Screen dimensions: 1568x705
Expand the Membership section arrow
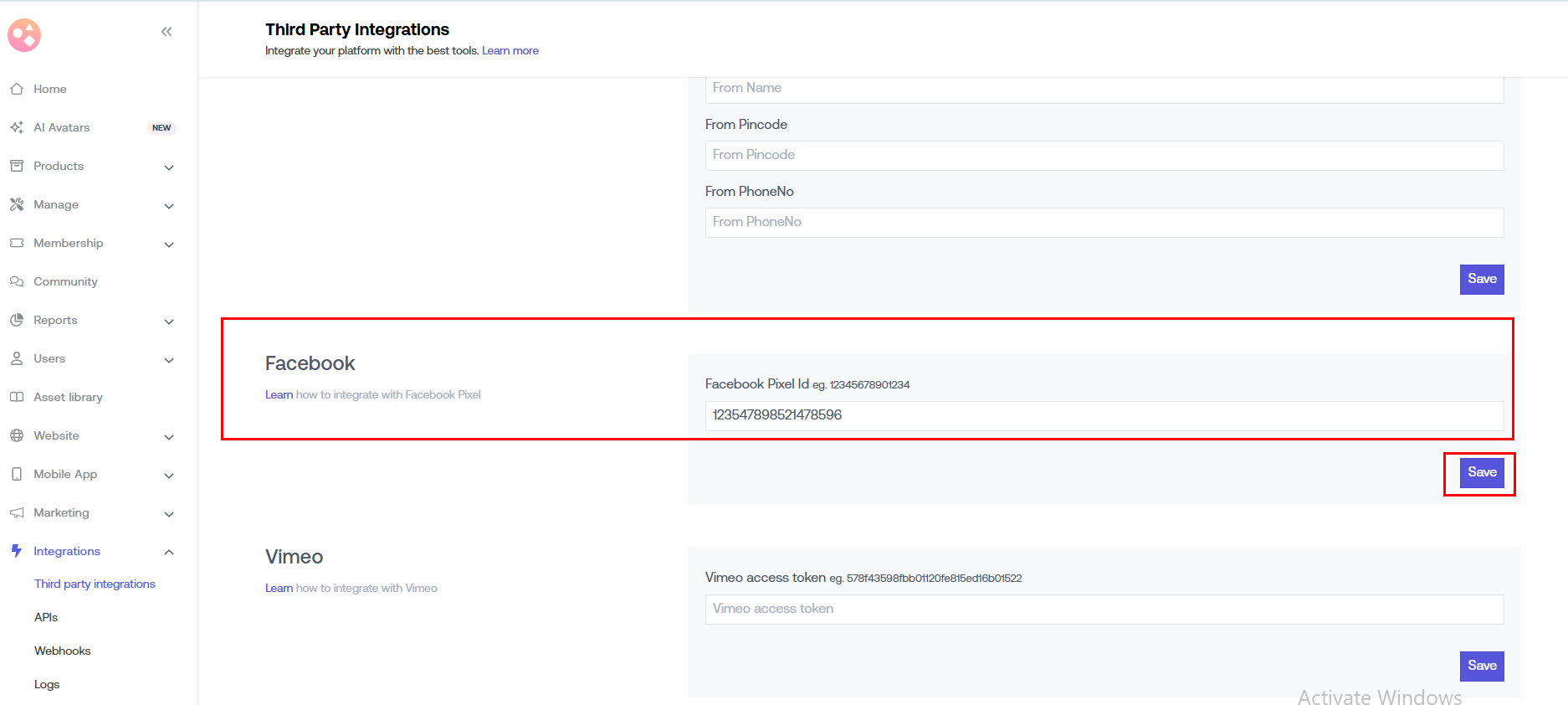click(169, 244)
